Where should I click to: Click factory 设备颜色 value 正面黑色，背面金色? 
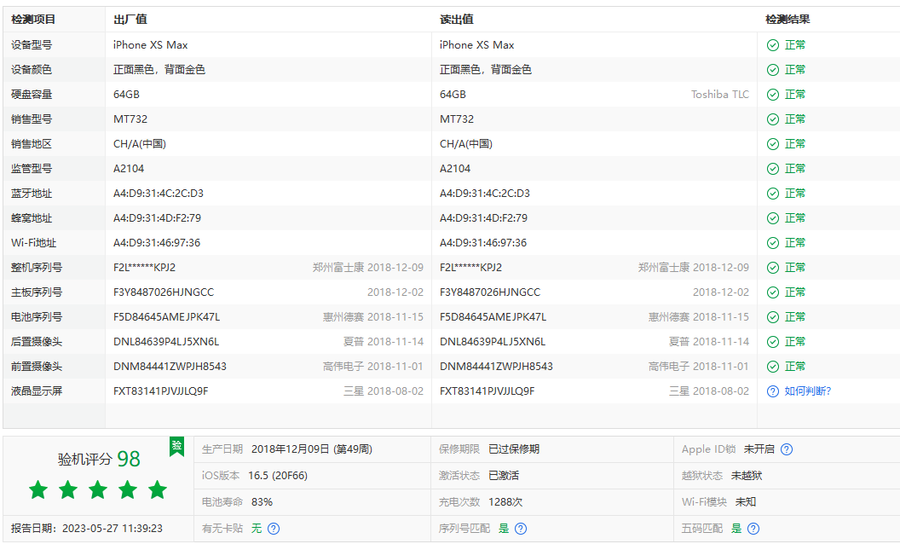(x=160, y=70)
